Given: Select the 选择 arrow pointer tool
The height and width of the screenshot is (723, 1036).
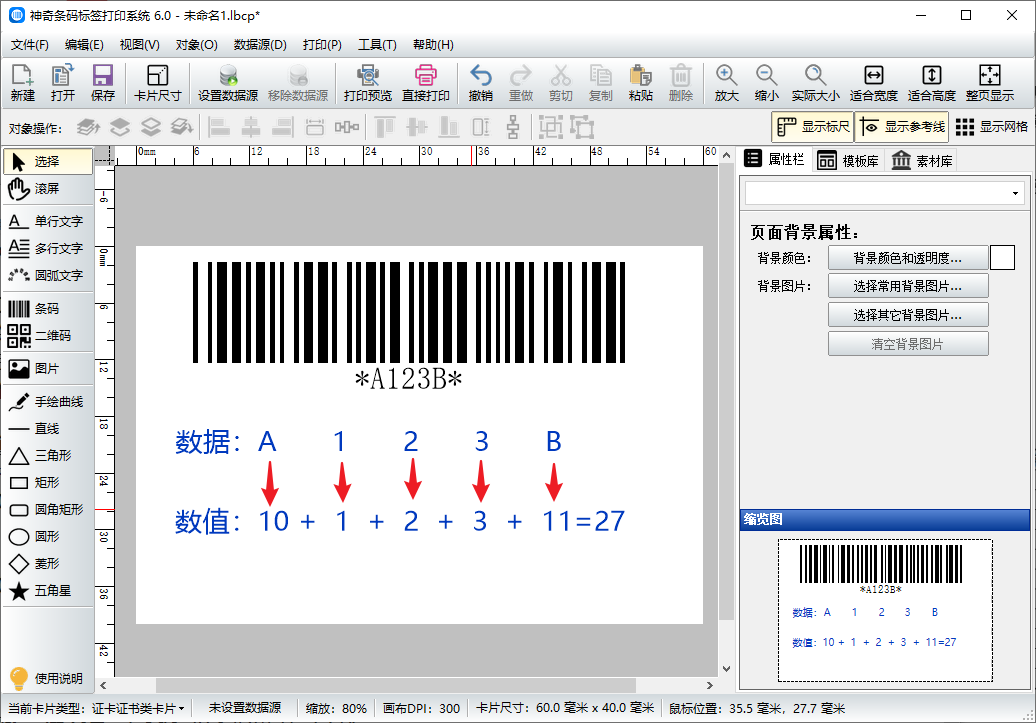Looking at the screenshot, I should (x=48, y=161).
